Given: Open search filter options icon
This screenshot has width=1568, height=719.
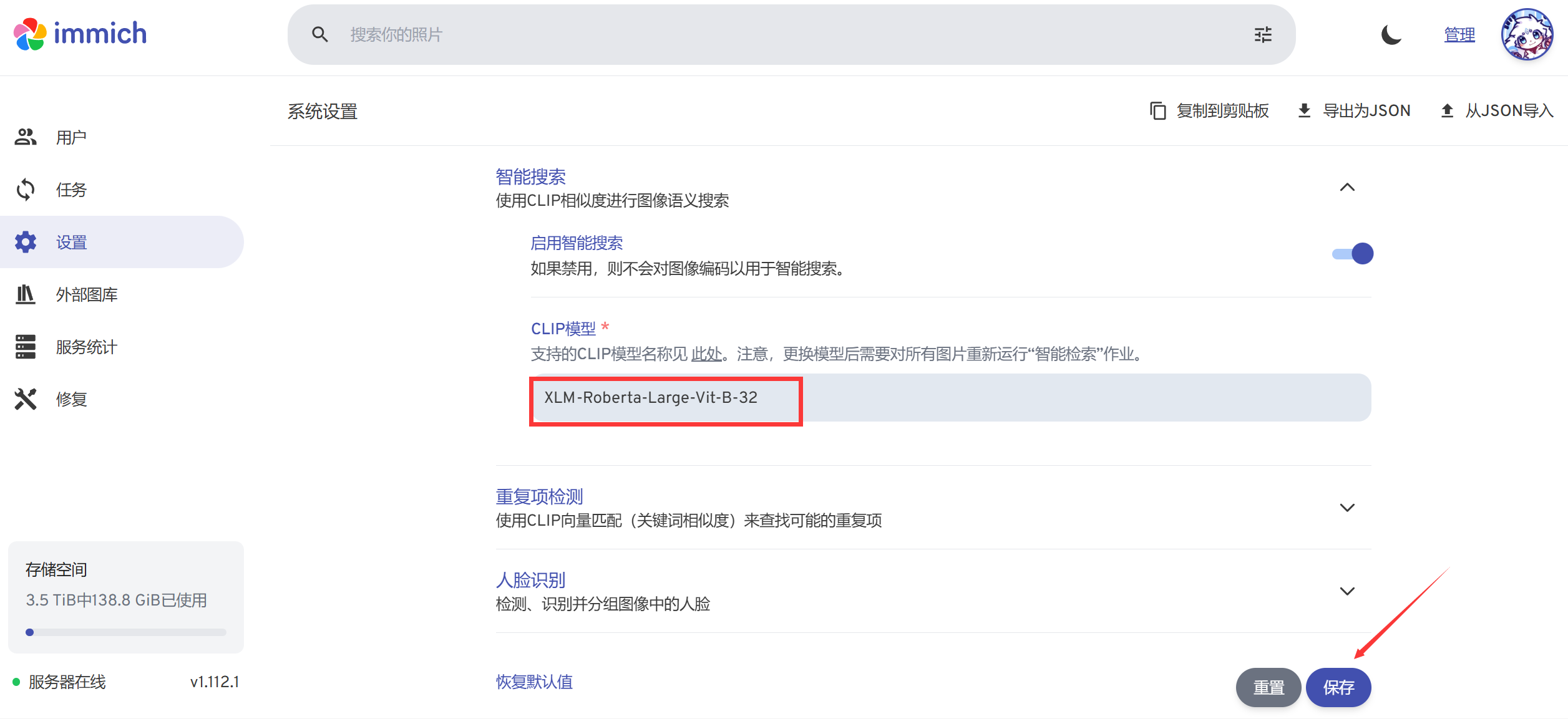Looking at the screenshot, I should click(x=1263, y=34).
